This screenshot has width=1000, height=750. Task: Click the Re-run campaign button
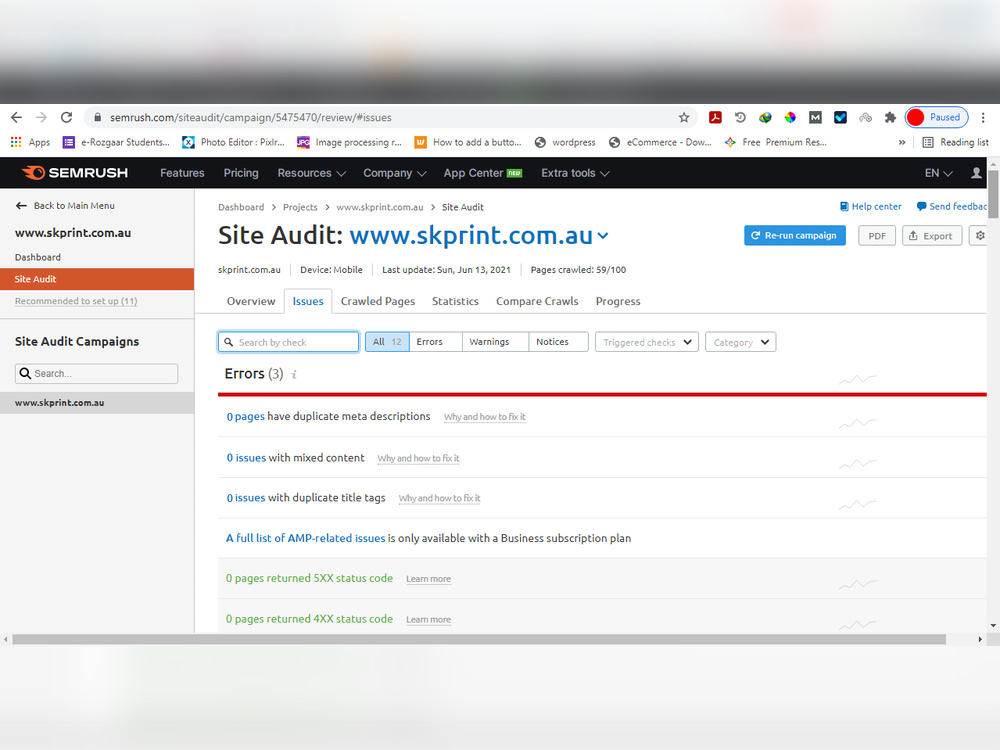click(x=795, y=235)
